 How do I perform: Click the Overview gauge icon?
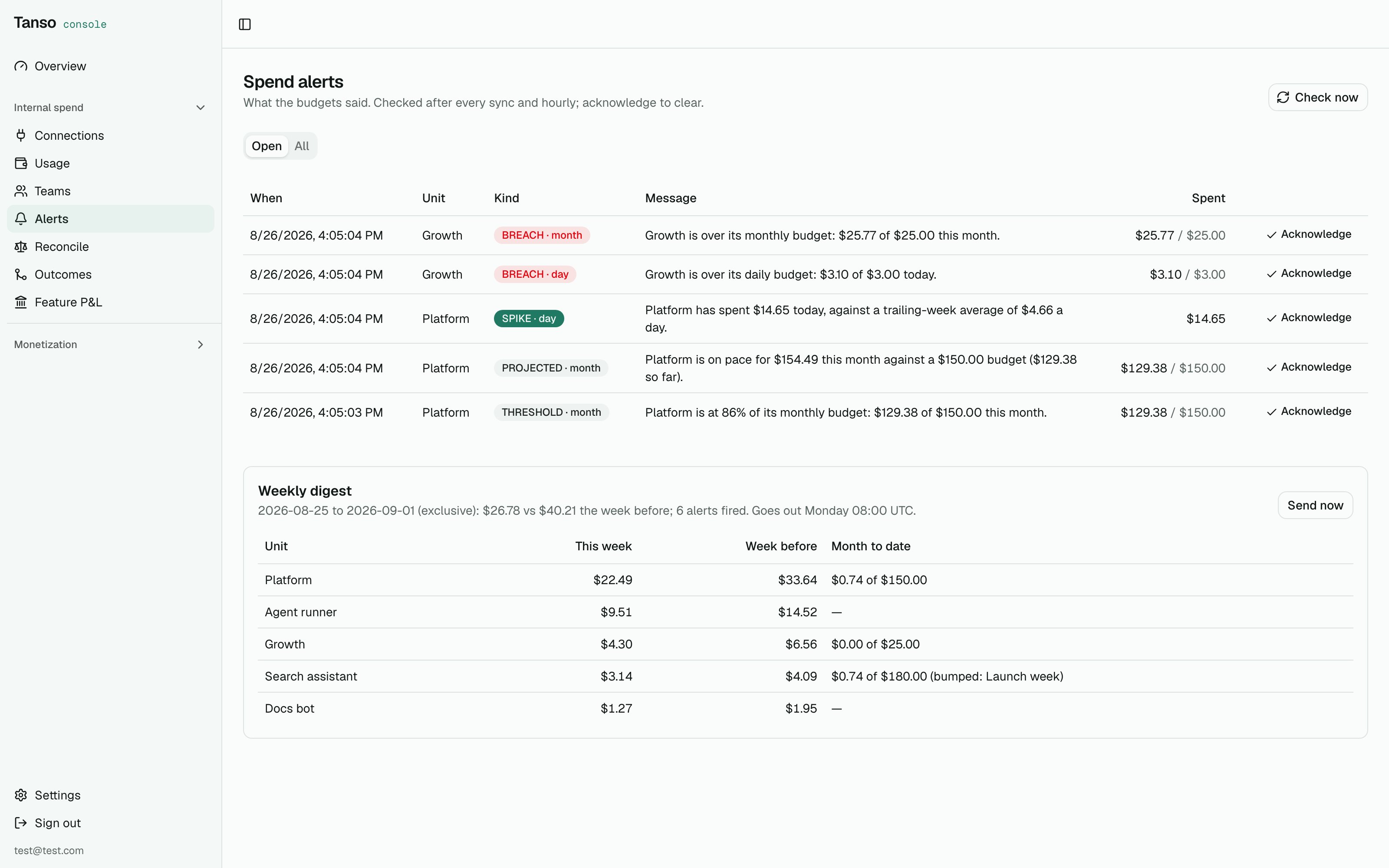coord(21,66)
